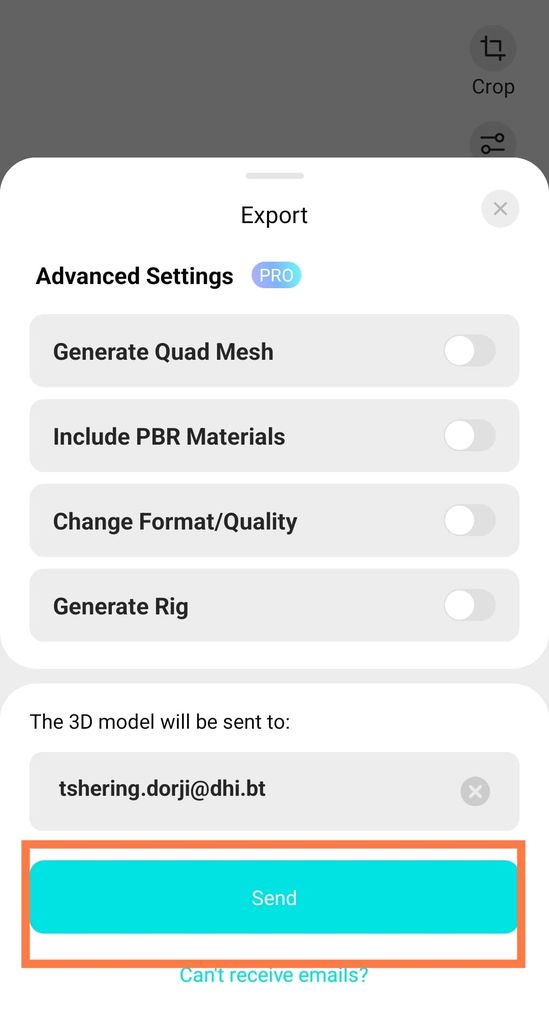This screenshot has height=1024, width=549.
Task: Tap the PRO badge beside Advanced Settings
Action: [276, 276]
